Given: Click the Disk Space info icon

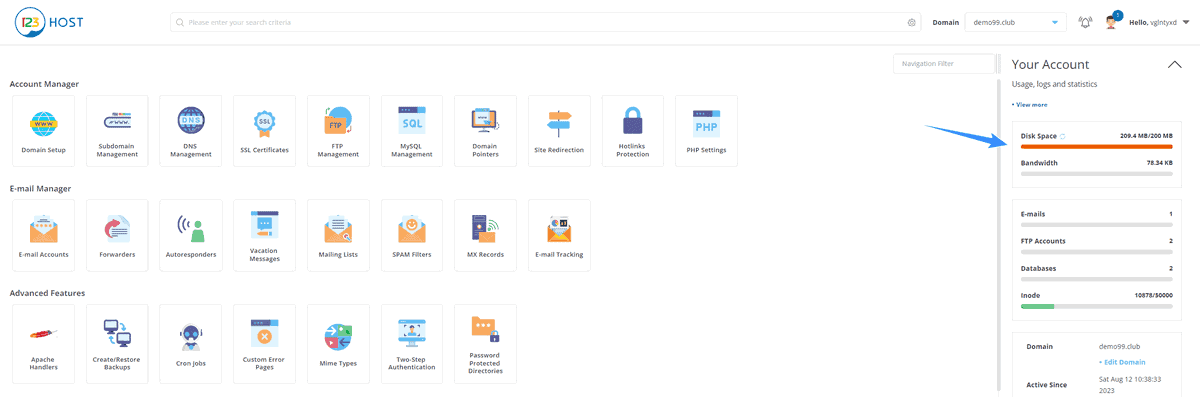Looking at the screenshot, I should tap(1062, 136).
